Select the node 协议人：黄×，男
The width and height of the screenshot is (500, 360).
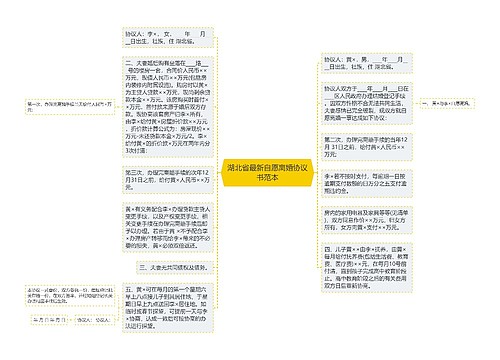367,63
